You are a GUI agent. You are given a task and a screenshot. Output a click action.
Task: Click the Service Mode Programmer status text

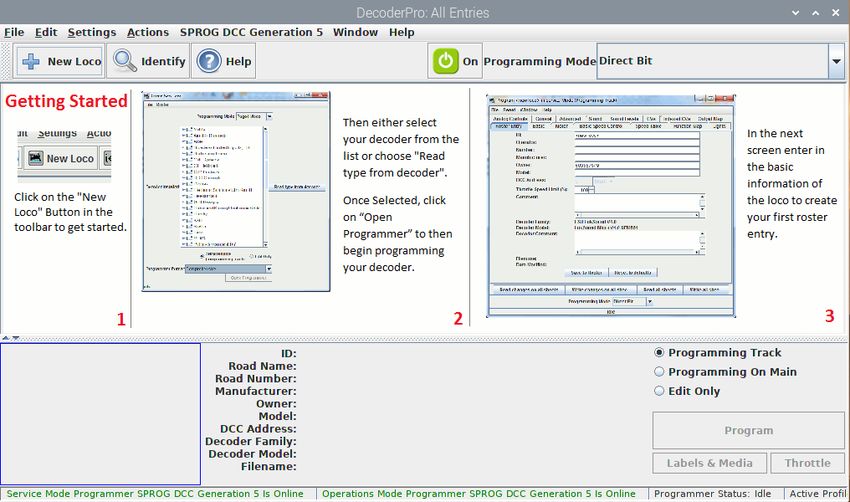(x=155, y=494)
